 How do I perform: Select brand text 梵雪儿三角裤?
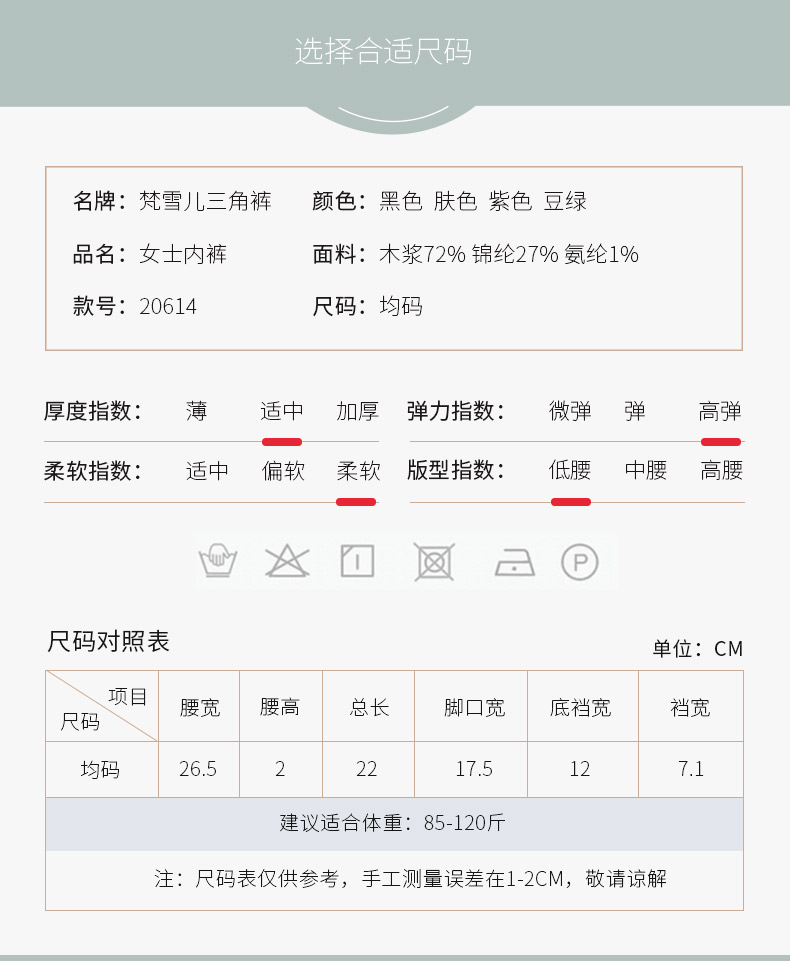pyautogui.click(x=205, y=202)
